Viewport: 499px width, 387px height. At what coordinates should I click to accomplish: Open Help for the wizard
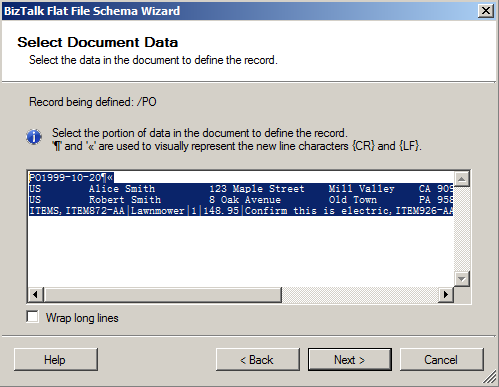(56, 360)
